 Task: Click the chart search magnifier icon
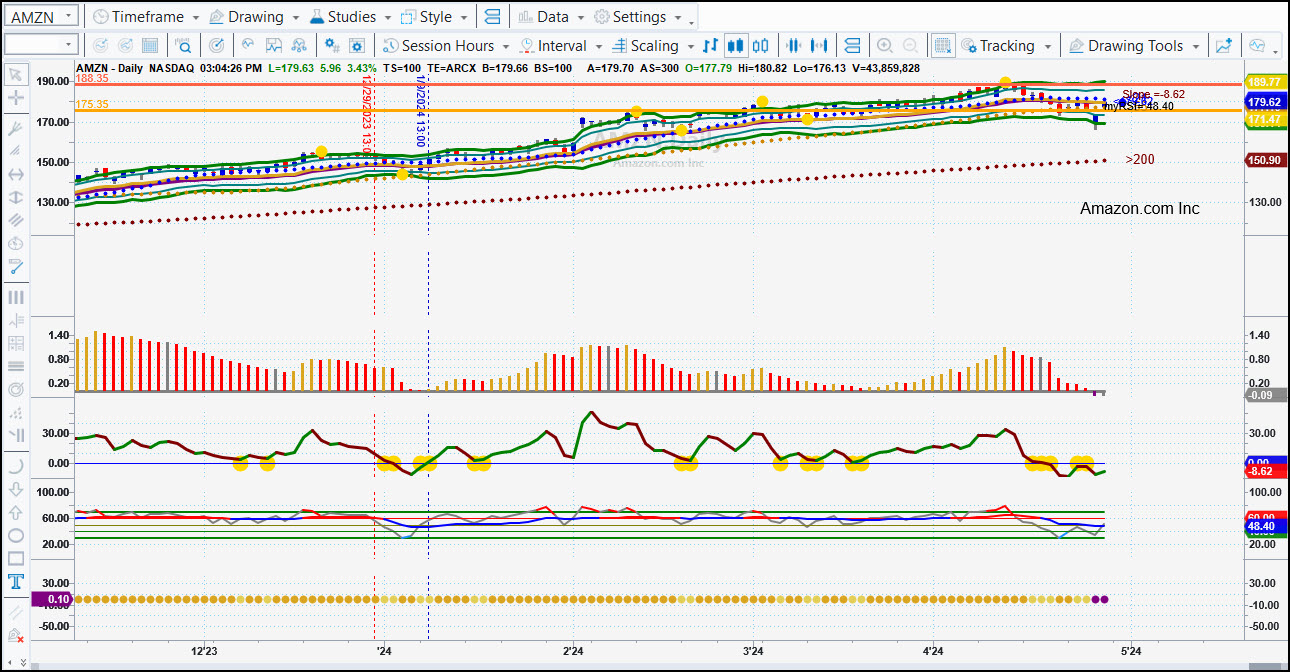pyautogui.click(x=184, y=45)
